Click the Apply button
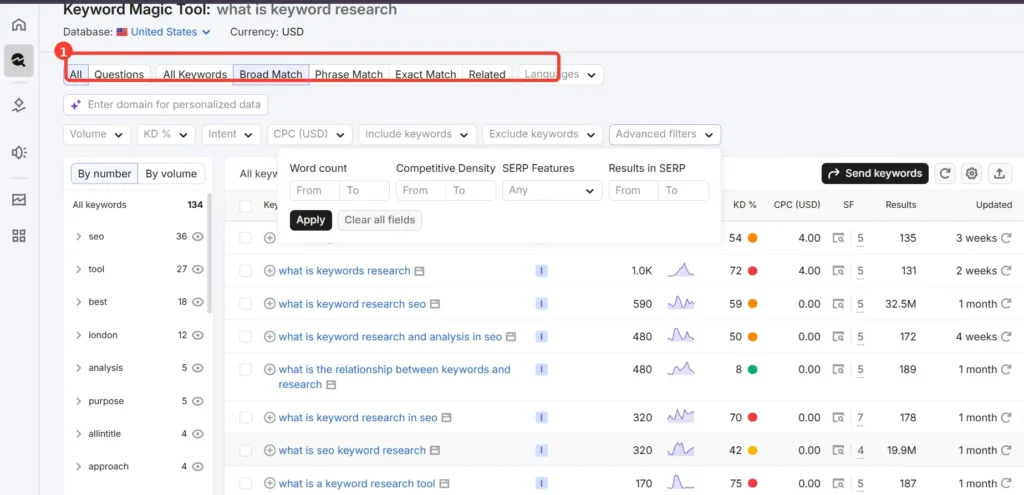Screen dimensions: 1024x495 point(311,220)
